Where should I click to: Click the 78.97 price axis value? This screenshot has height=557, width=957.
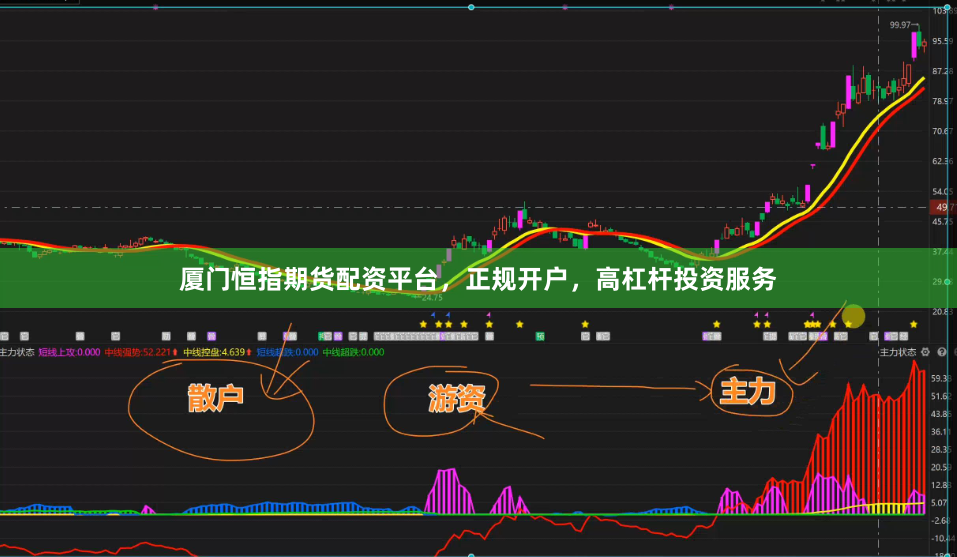pos(943,101)
